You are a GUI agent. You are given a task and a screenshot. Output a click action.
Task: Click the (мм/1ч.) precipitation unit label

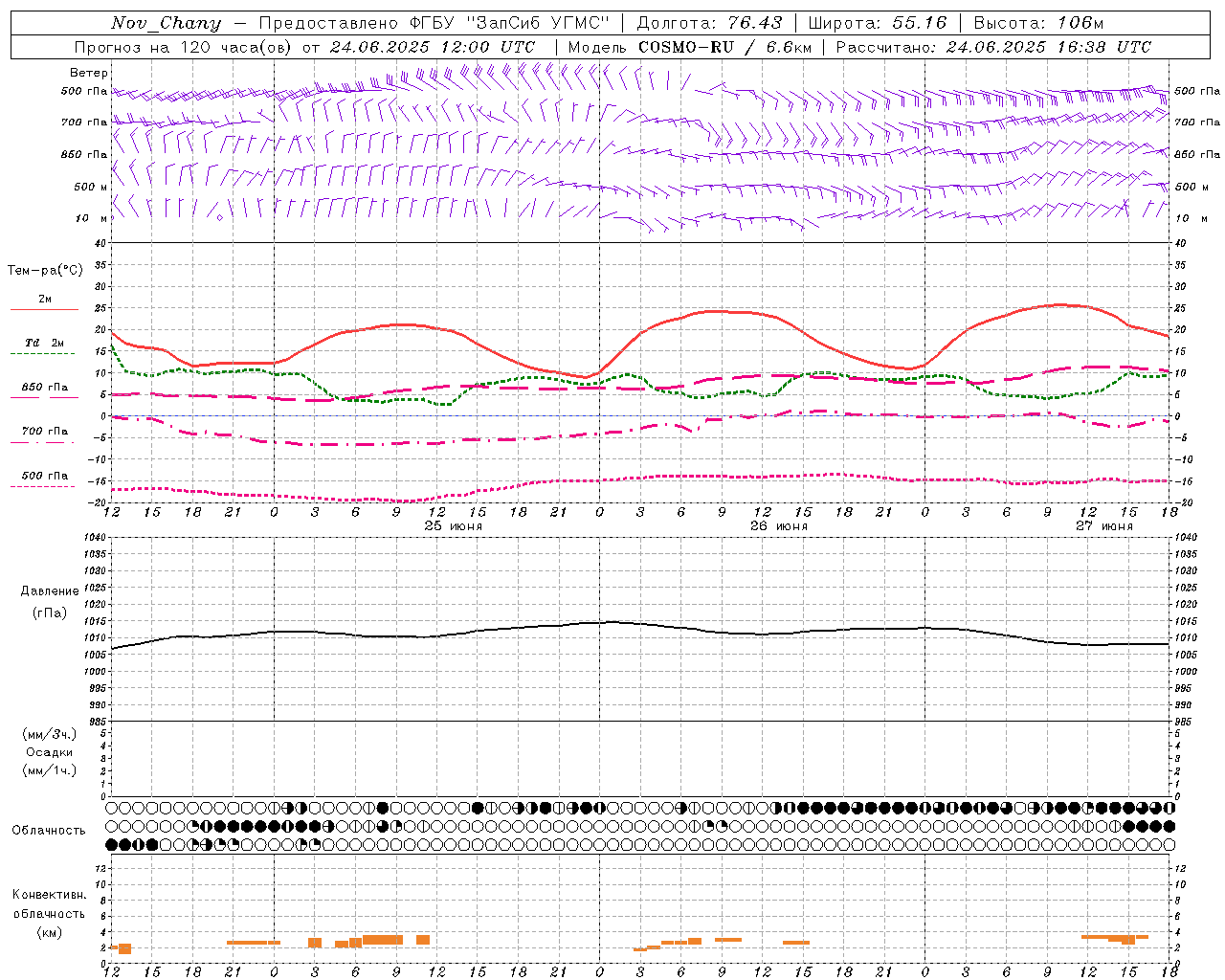pos(50,770)
